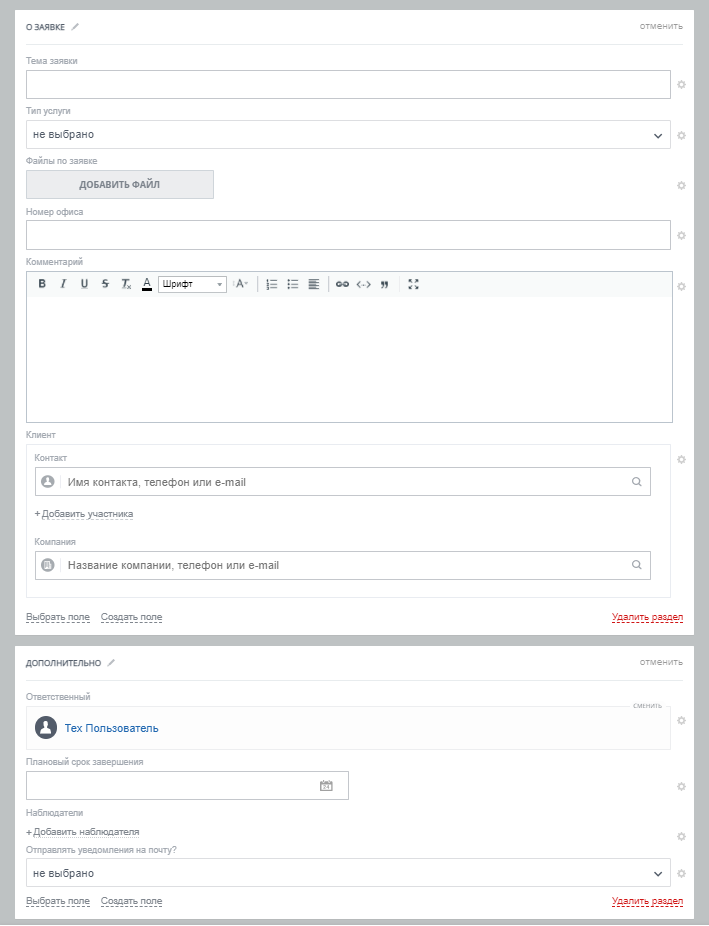This screenshot has height=926, width=709.
Task: Open the font size dropdown
Action: pos(241,284)
